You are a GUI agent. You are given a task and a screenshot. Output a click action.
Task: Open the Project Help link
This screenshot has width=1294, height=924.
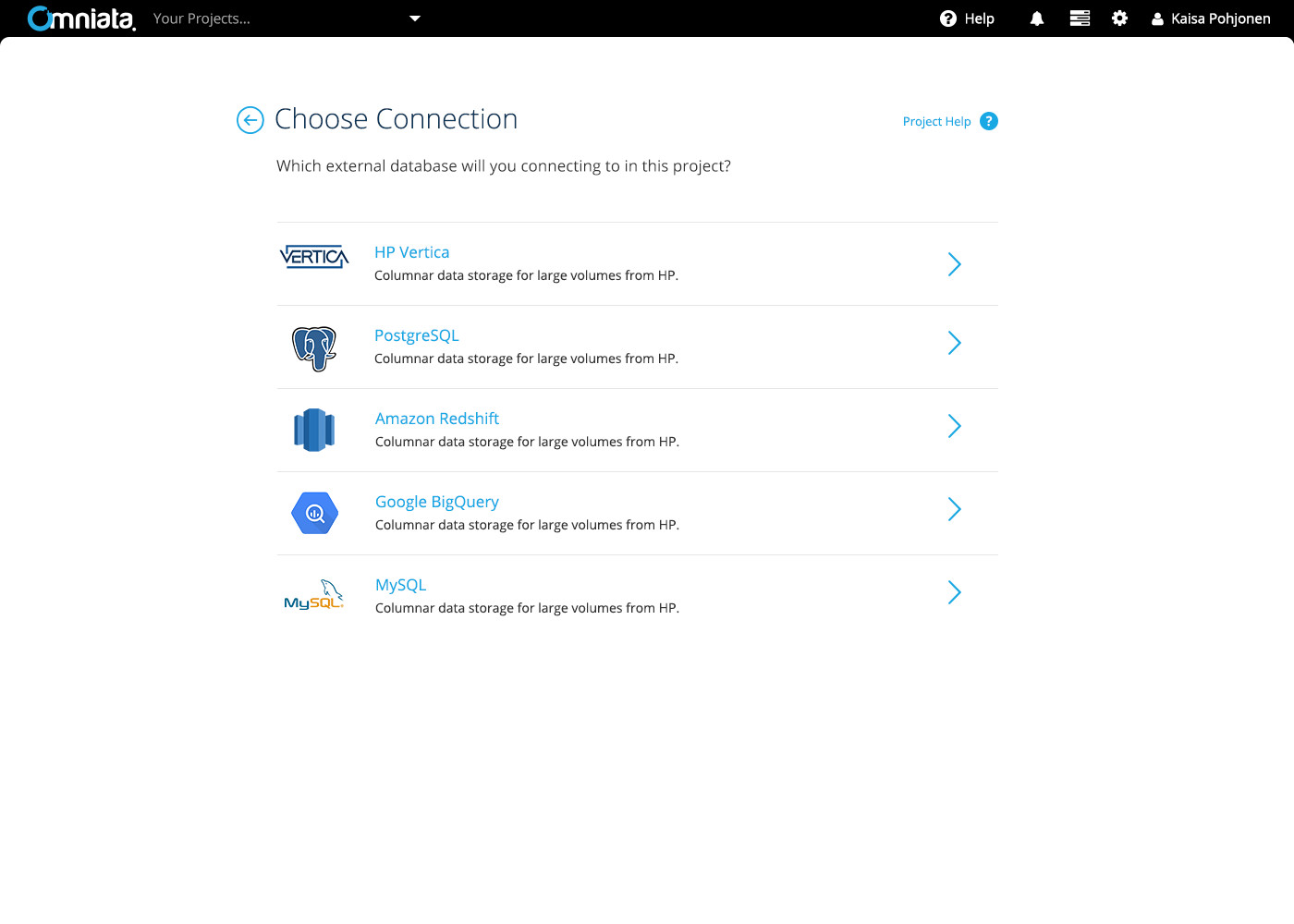(x=936, y=121)
